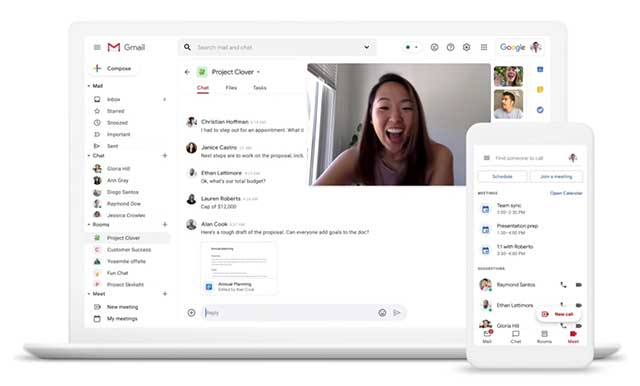Open the Project Clover room name dropdown

[258, 72]
